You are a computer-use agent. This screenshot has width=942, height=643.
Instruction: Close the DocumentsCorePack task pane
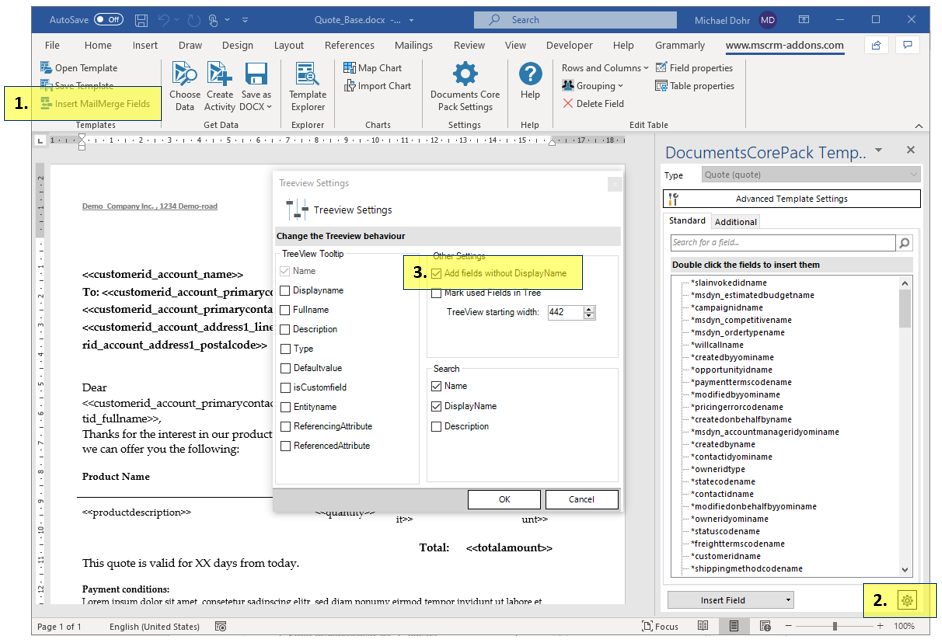click(x=911, y=150)
